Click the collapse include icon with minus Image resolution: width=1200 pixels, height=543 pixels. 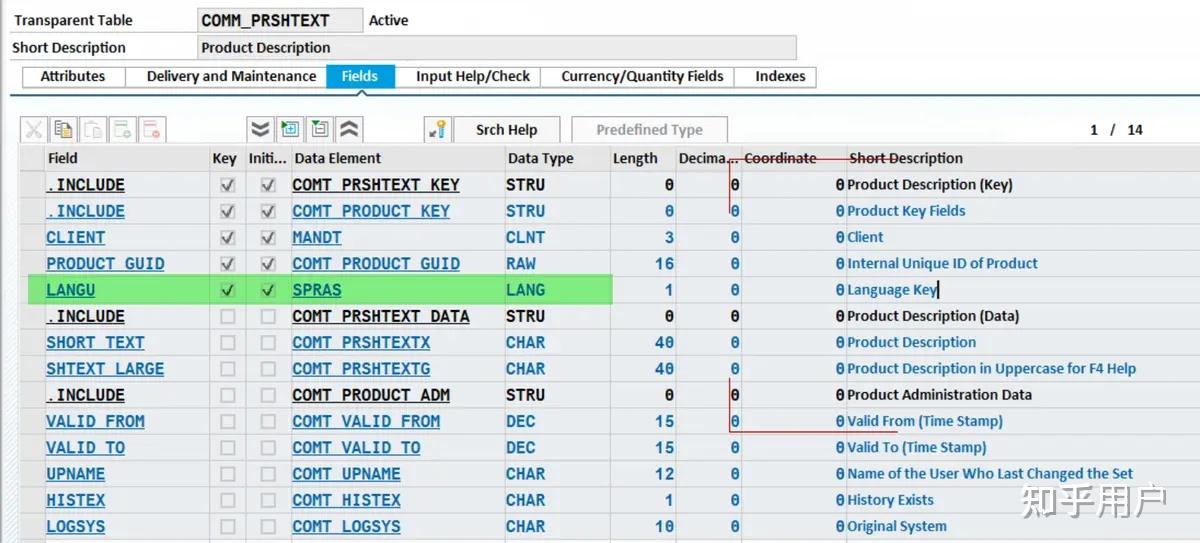pyautogui.click(x=319, y=129)
